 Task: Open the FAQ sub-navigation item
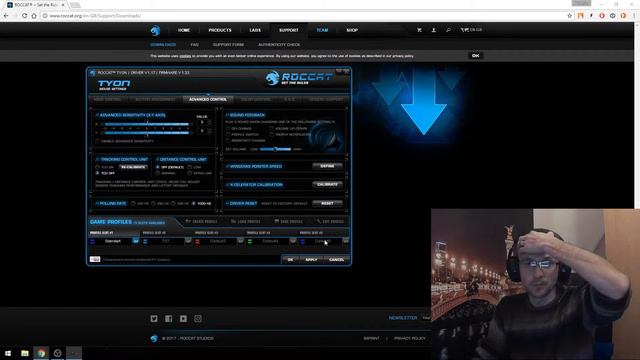[x=195, y=44]
